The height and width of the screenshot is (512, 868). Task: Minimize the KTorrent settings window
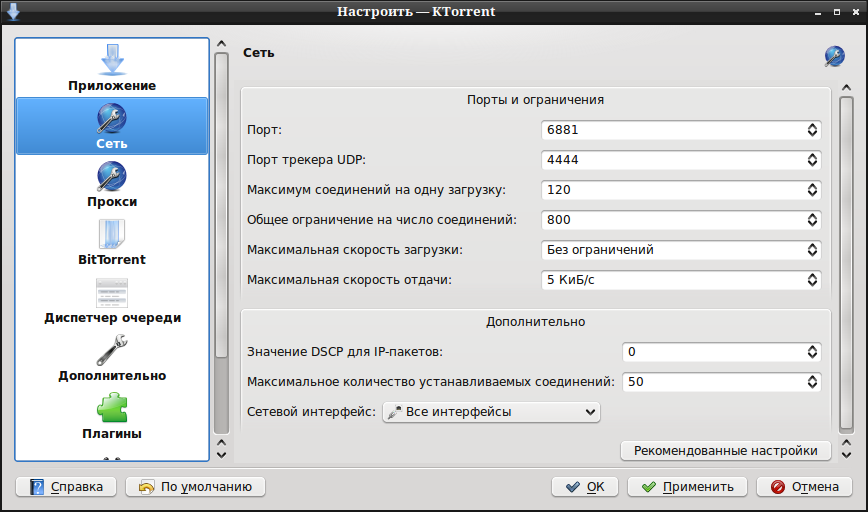pos(818,12)
